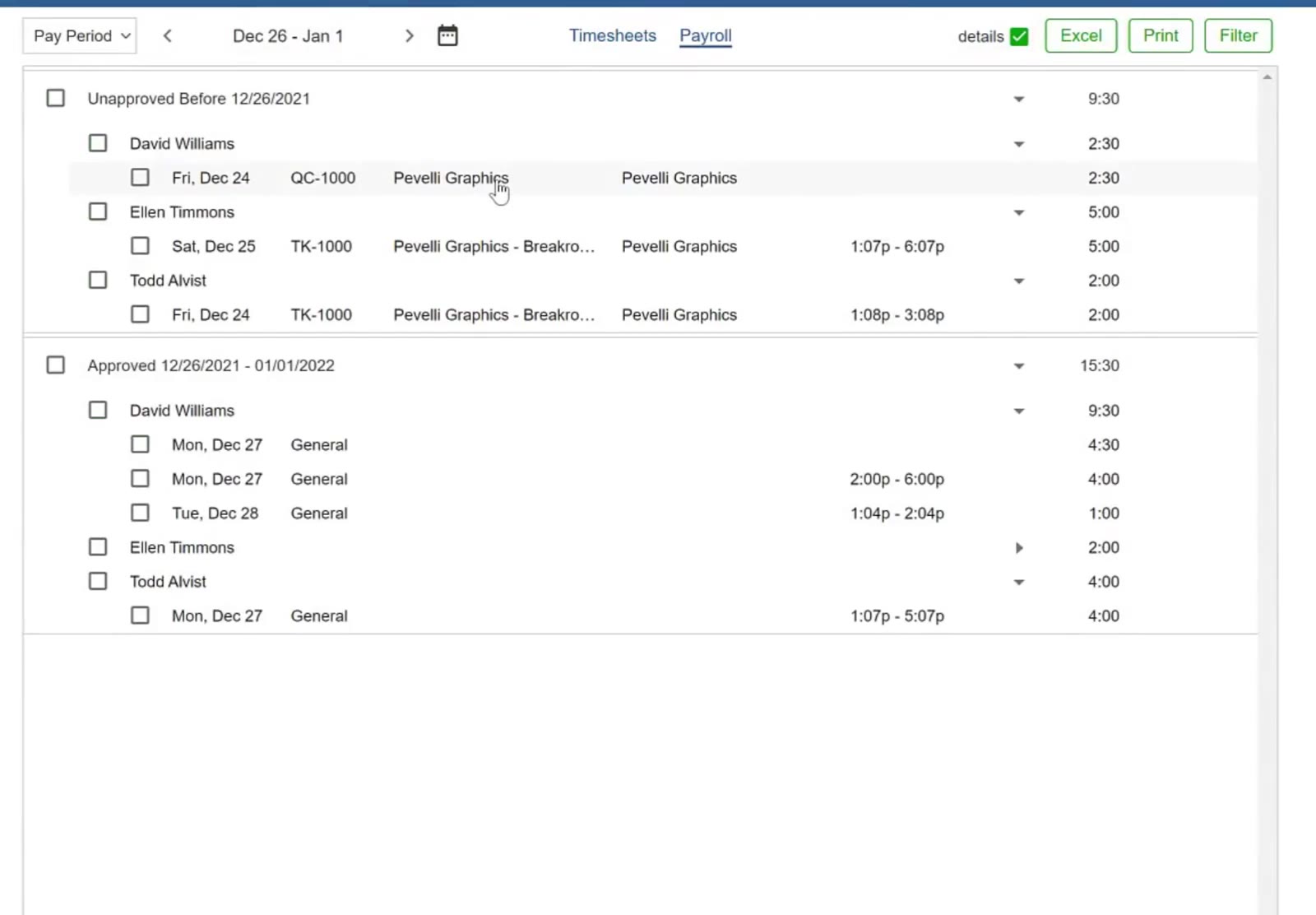This screenshot has width=1316, height=915.
Task: Check the Fri, Dec 24 QC-1000 entry
Action: pos(141,177)
